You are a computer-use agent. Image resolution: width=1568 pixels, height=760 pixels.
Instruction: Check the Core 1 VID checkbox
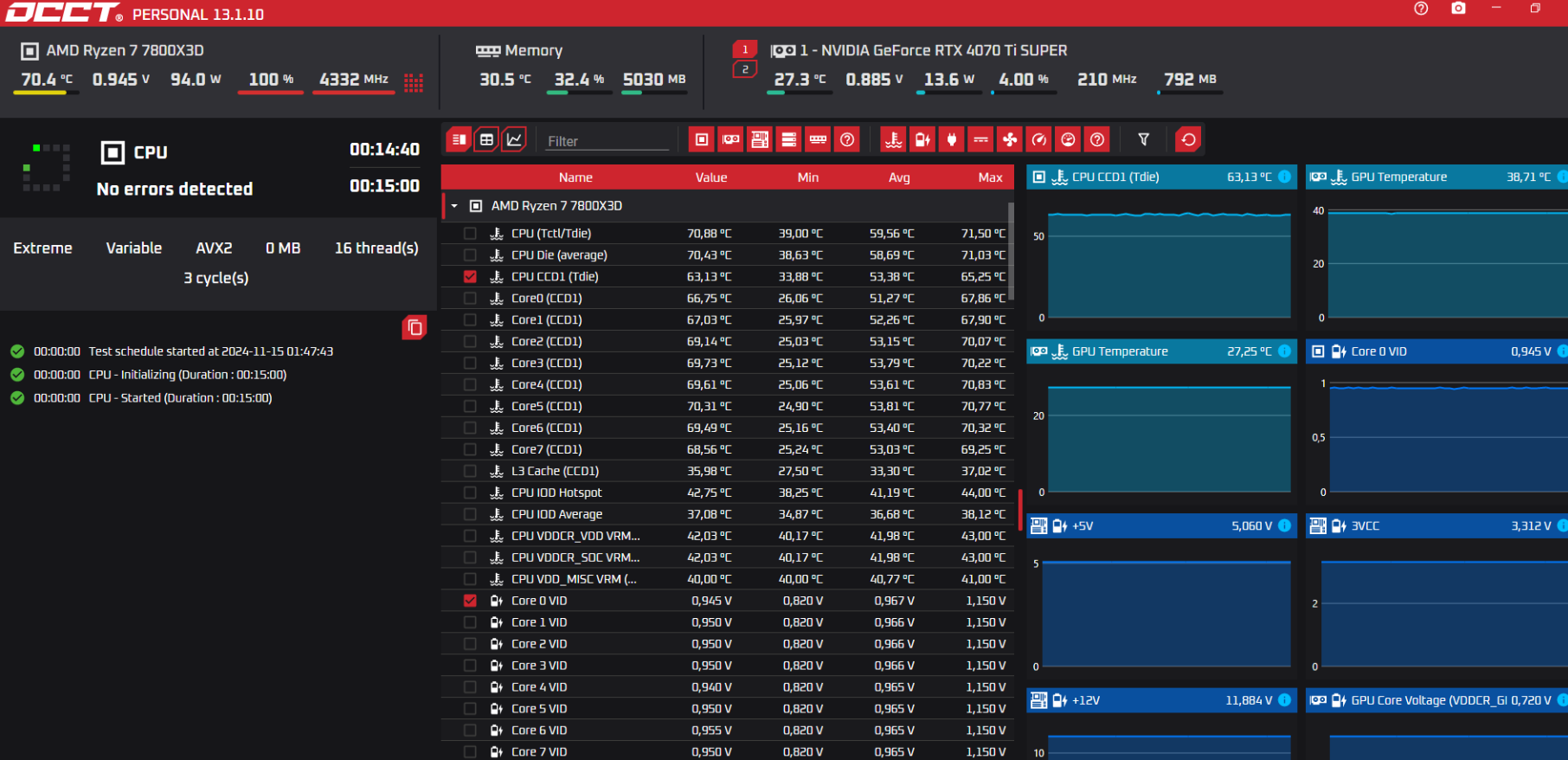(x=470, y=622)
